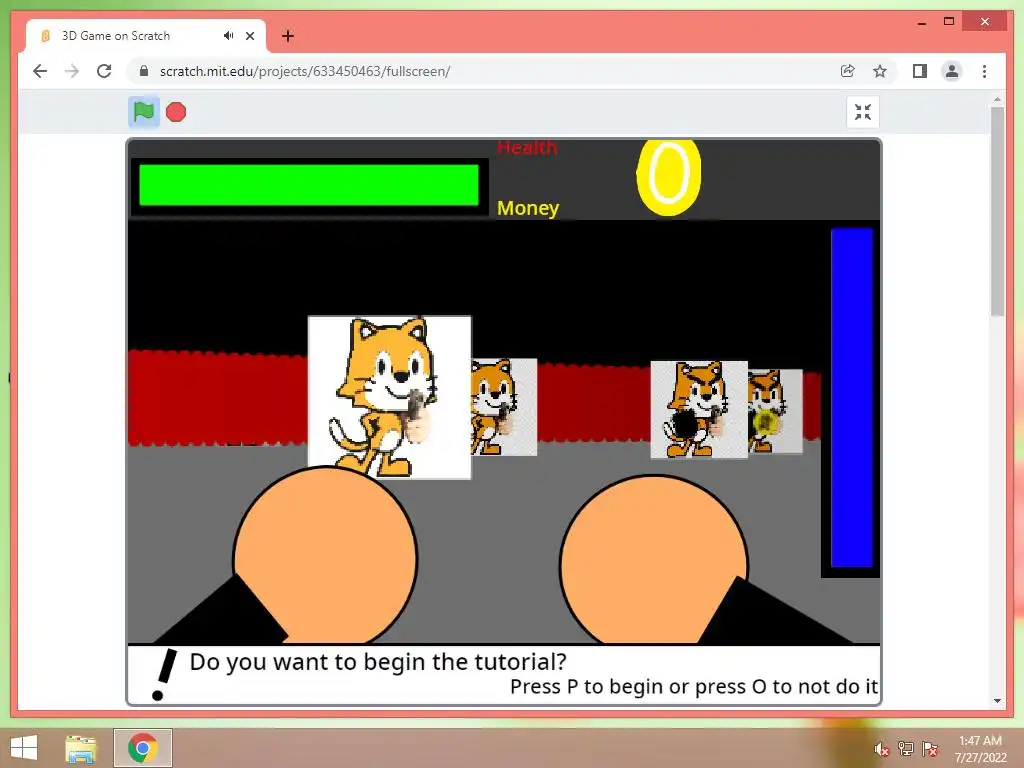Exit fullscreen mode with the shrink icon
This screenshot has width=1024, height=768.
[863, 112]
